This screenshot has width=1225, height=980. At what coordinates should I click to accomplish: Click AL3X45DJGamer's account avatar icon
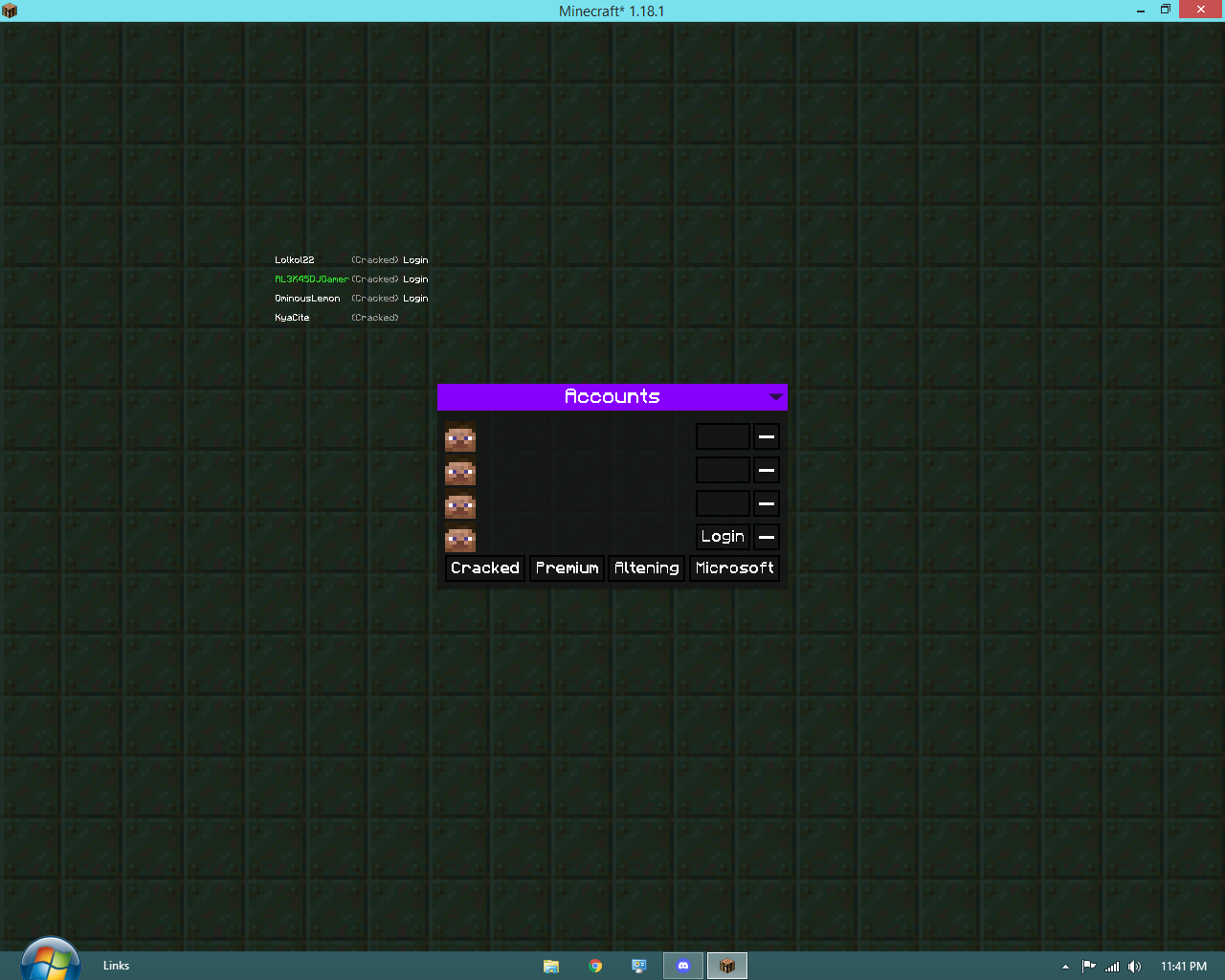click(x=460, y=472)
